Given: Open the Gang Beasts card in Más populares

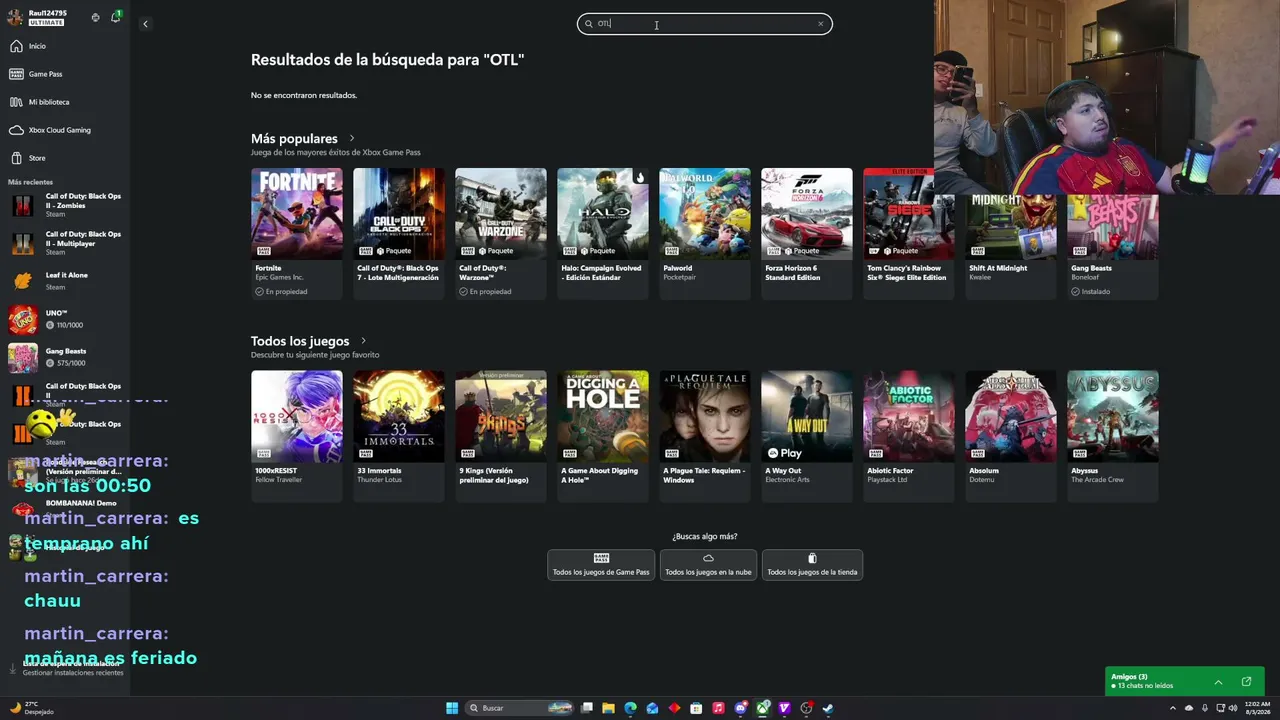Looking at the screenshot, I should pyautogui.click(x=1112, y=245).
